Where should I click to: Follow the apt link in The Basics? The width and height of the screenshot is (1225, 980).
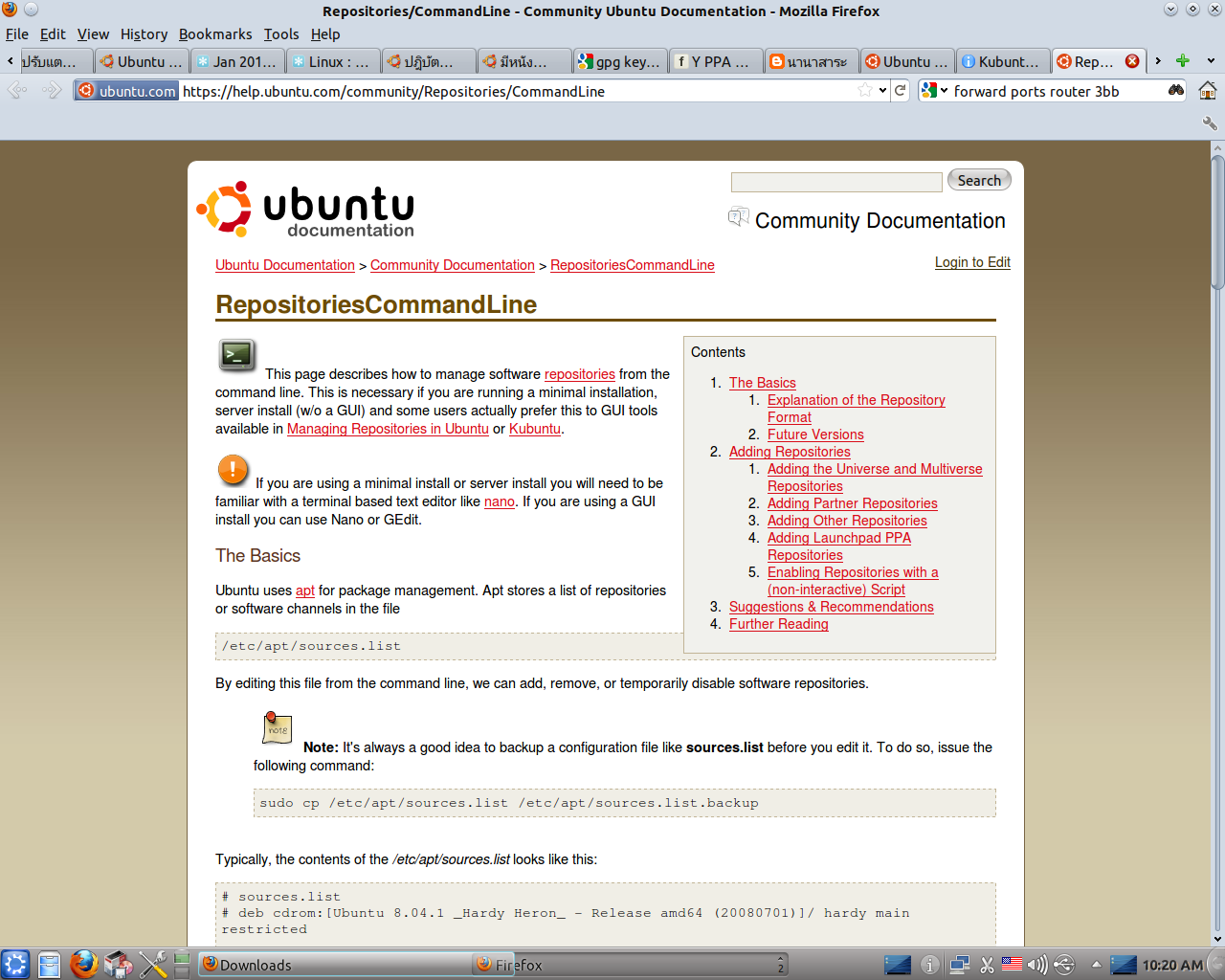click(x=305, y=590)
